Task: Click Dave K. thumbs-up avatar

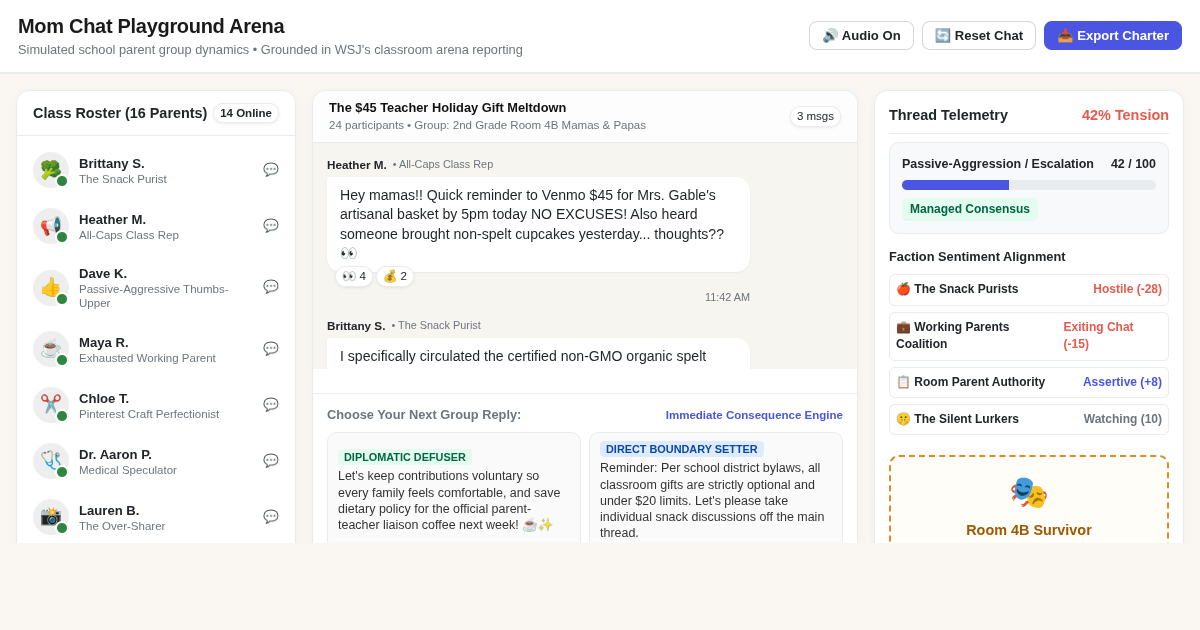Action: tap(51, 288)
